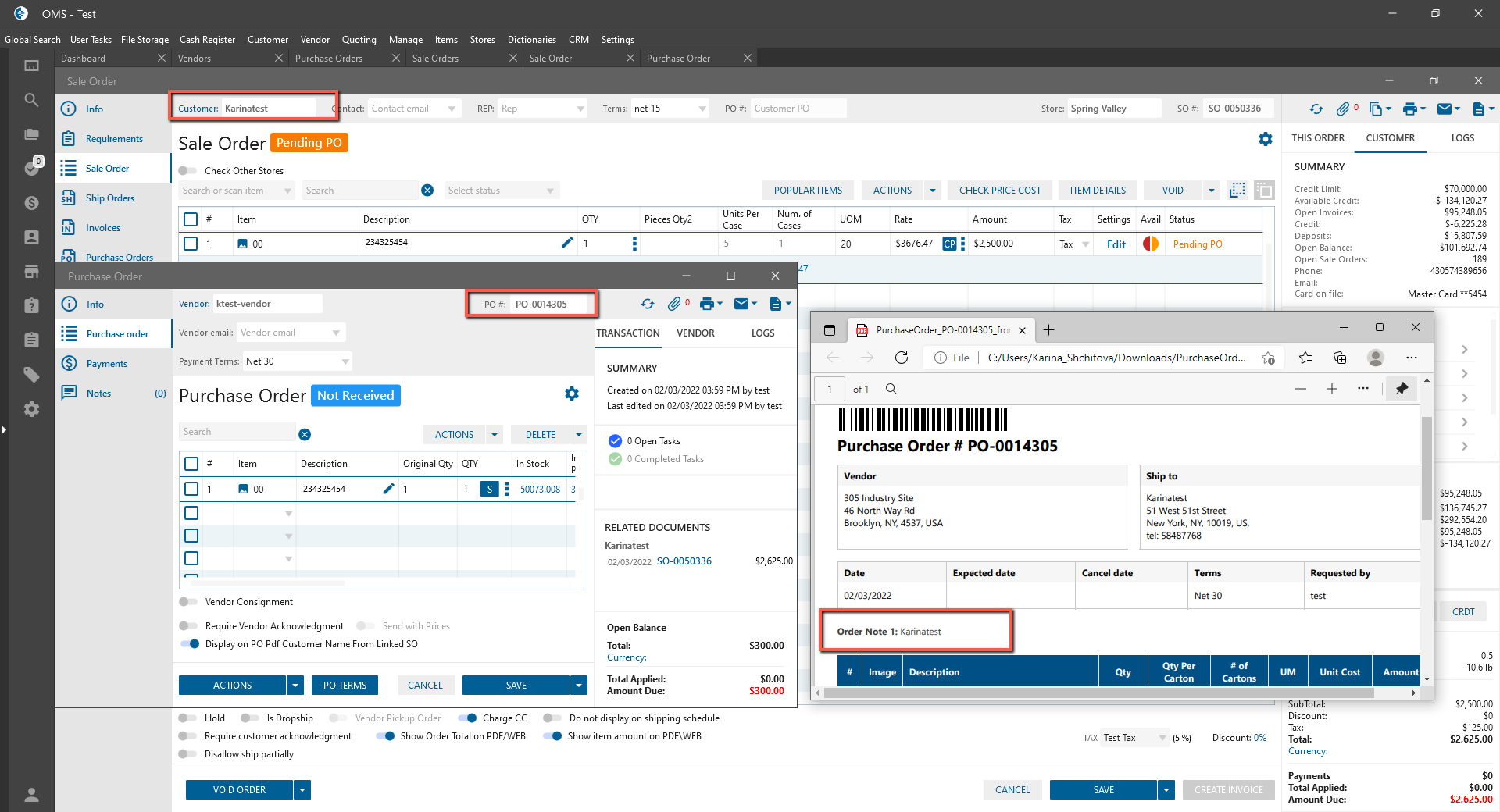This screenshot has width=1500, height=812.
Task: Toggle the Vendor Consignment switch
Action: (x=188, y=602)
